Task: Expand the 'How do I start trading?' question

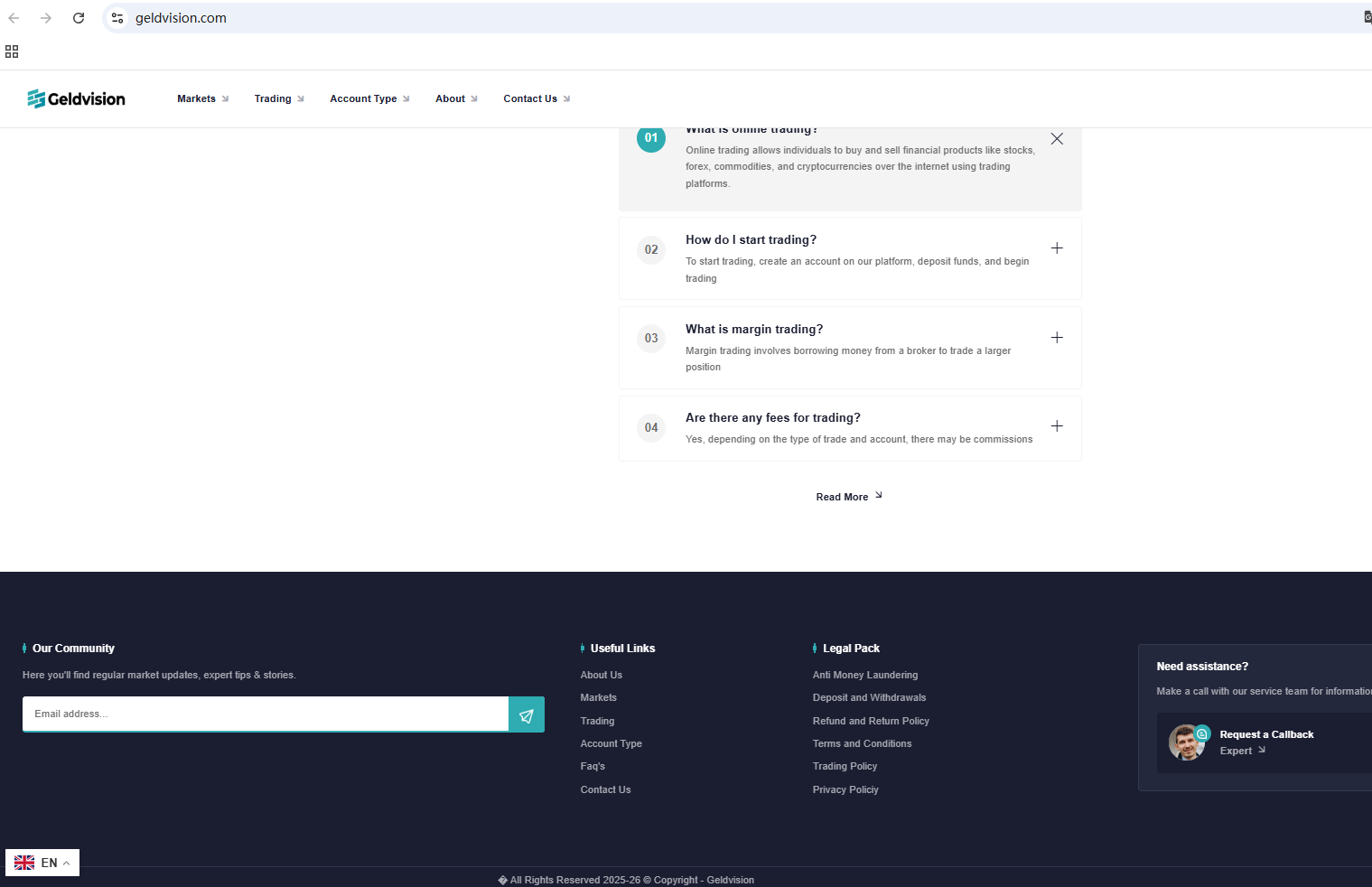Action: pyautogui.click(x=1057, y=248)
